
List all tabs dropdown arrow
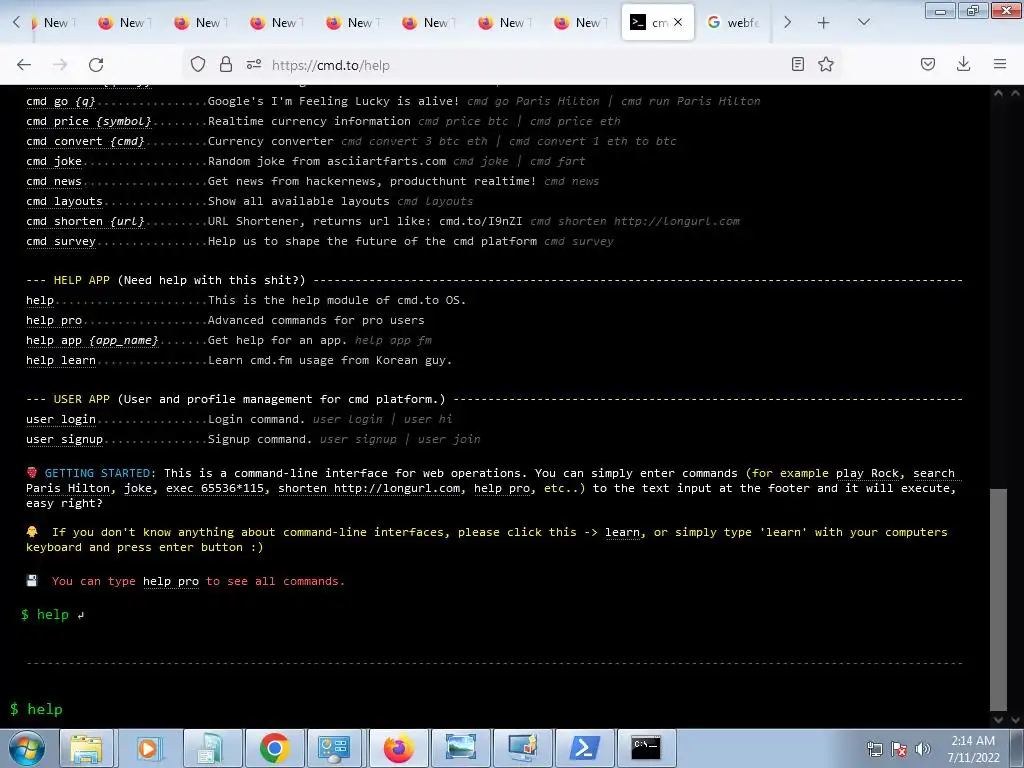point(863,22)
